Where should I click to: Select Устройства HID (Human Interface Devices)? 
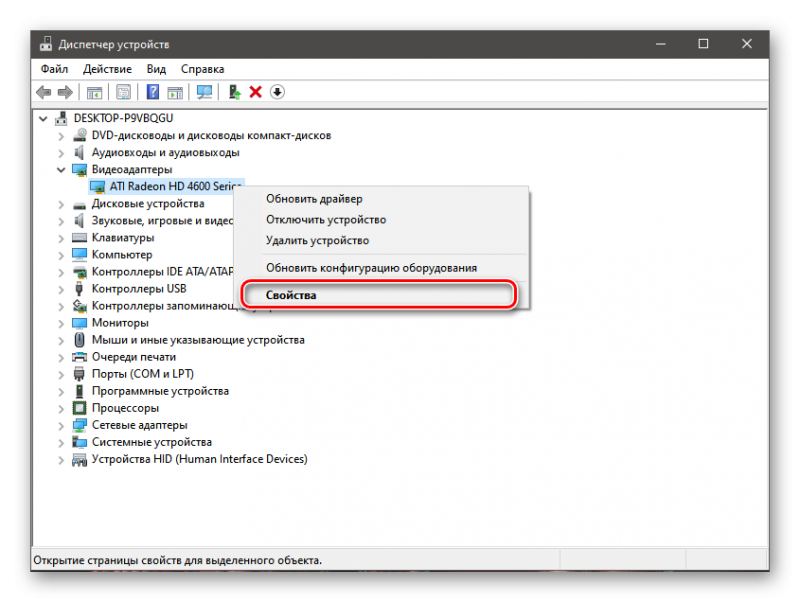click(x=199, y=459)
